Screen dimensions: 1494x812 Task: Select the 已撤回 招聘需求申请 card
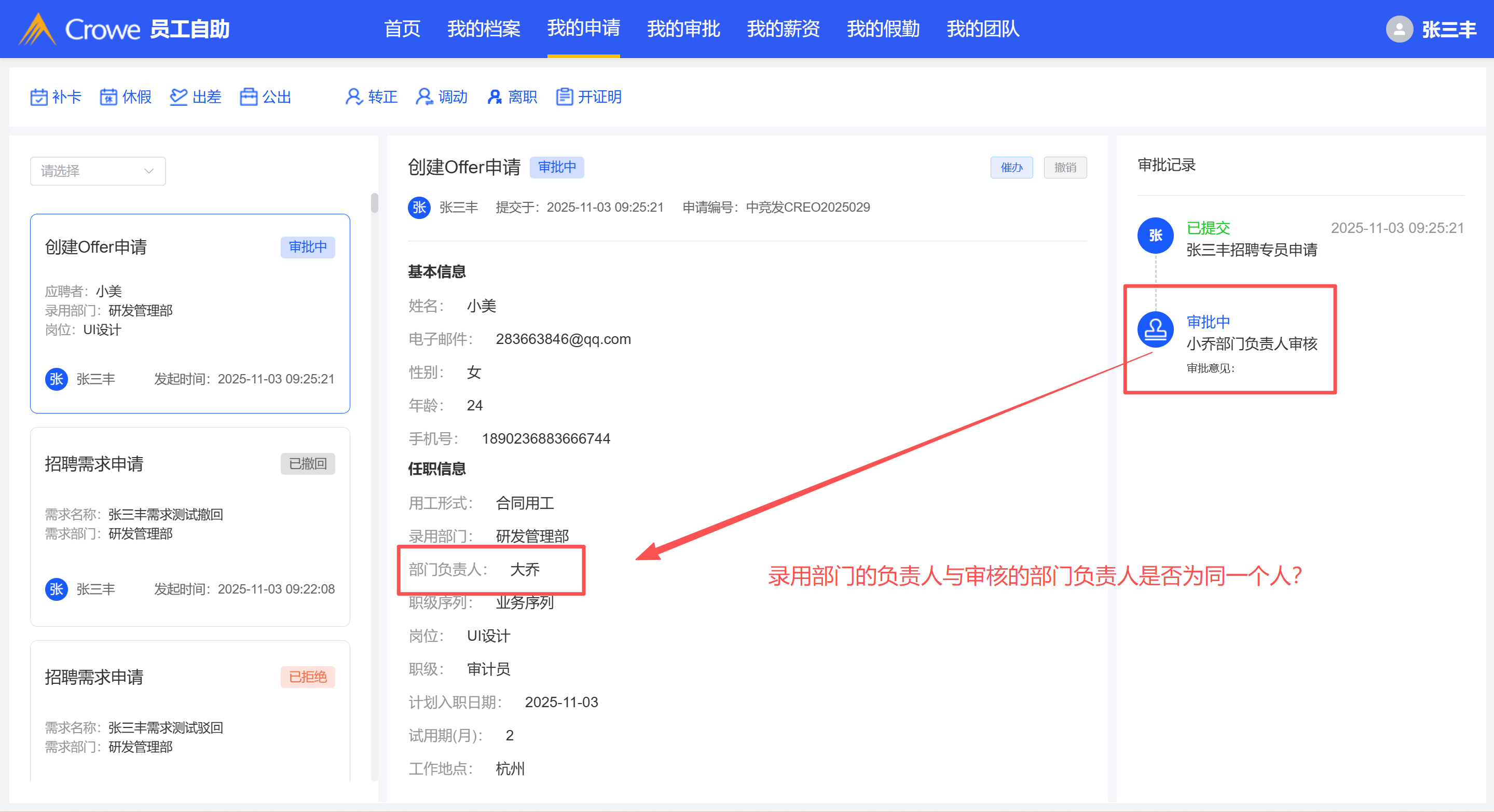tap(189, 526)
